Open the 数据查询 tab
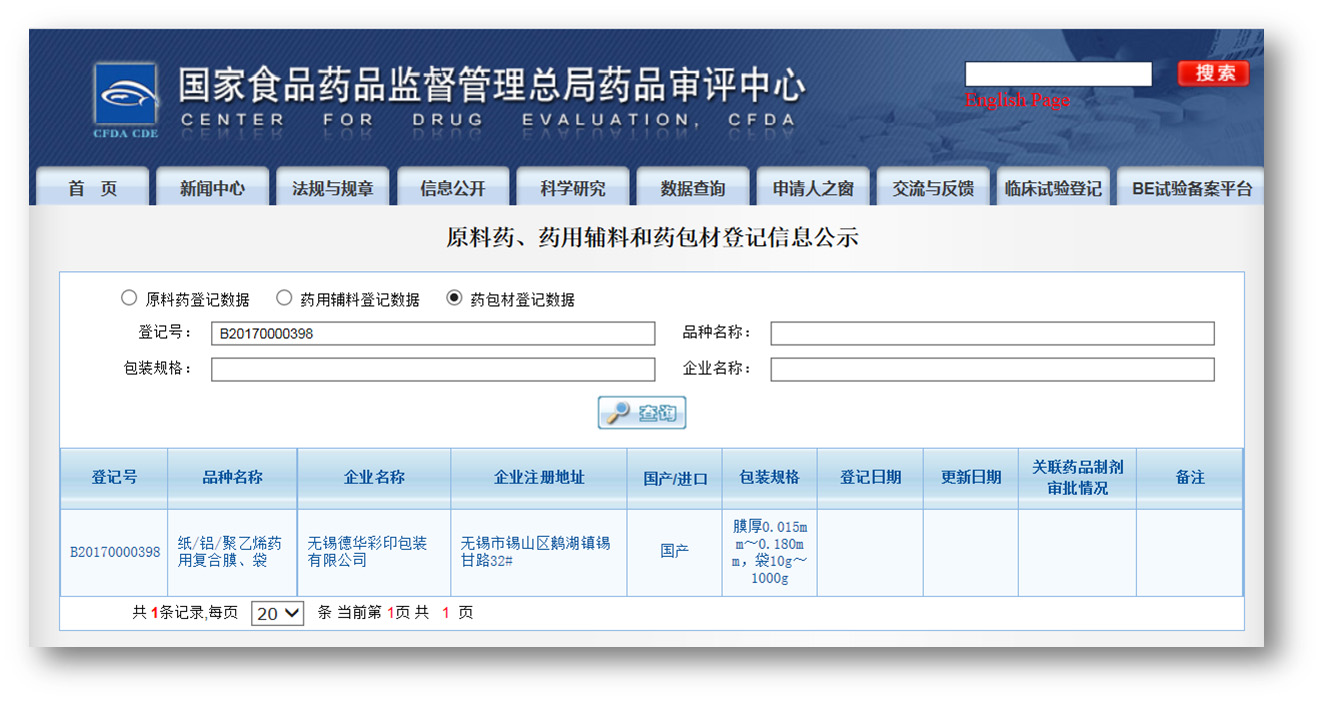1323x701 pixels. 692,188
